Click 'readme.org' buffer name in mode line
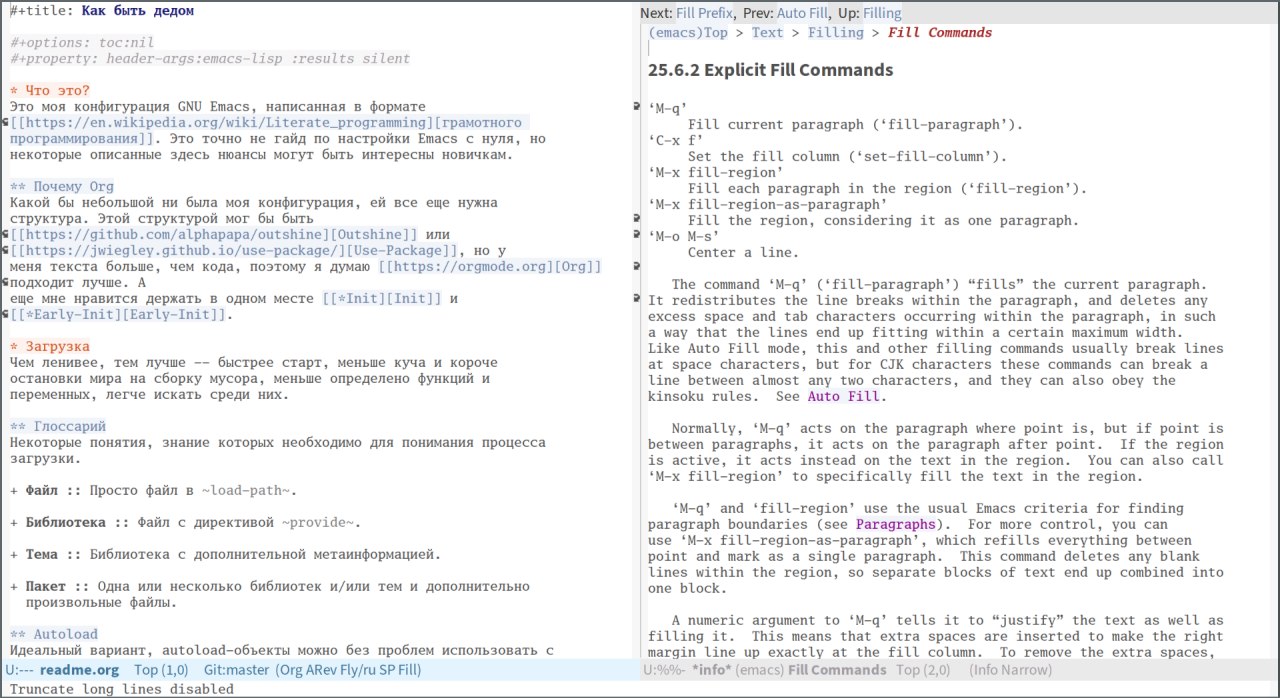 [80, 670]
